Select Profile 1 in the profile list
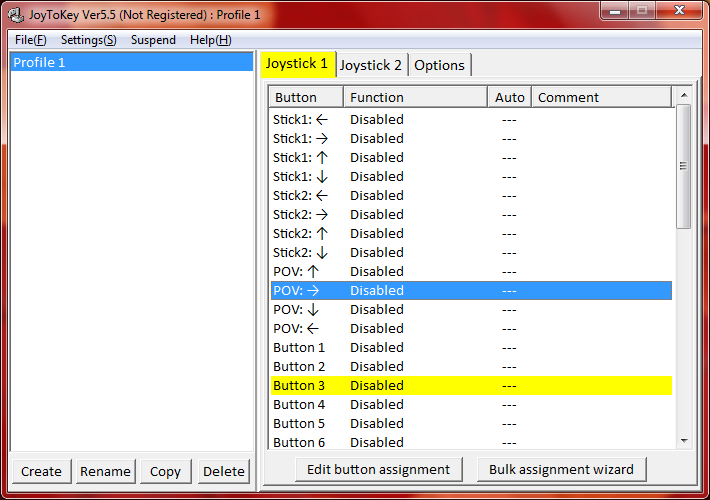The height and width of the screenshot is (500, 710). (x=132, y=62)
